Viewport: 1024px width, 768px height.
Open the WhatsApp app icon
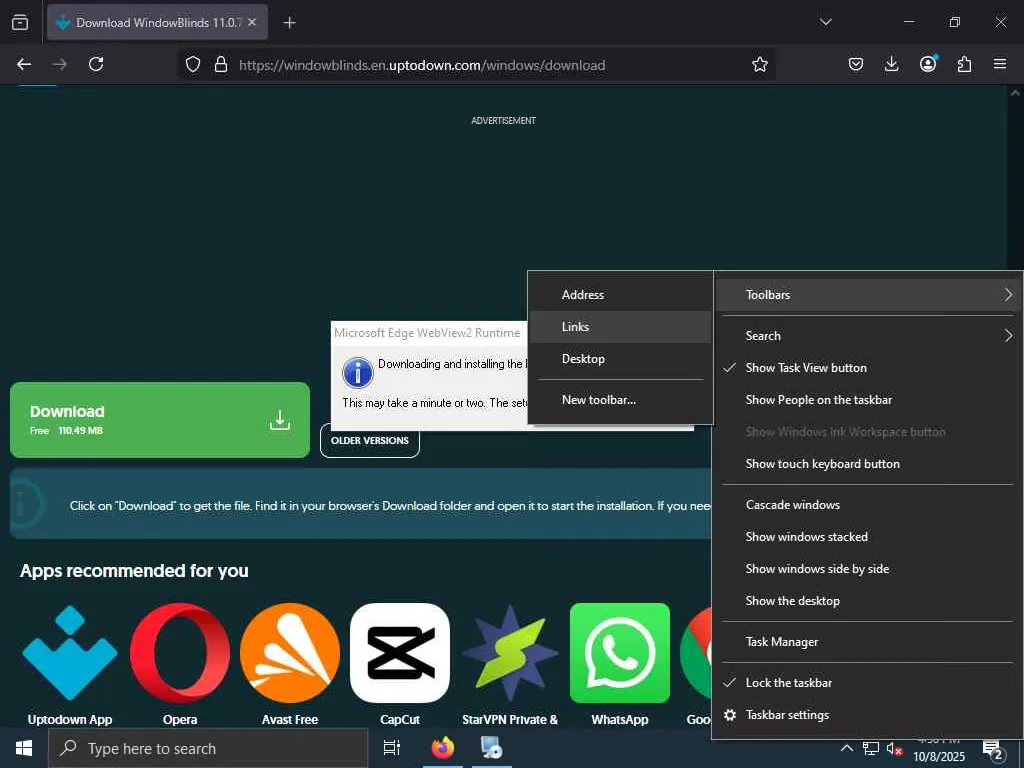620,653
